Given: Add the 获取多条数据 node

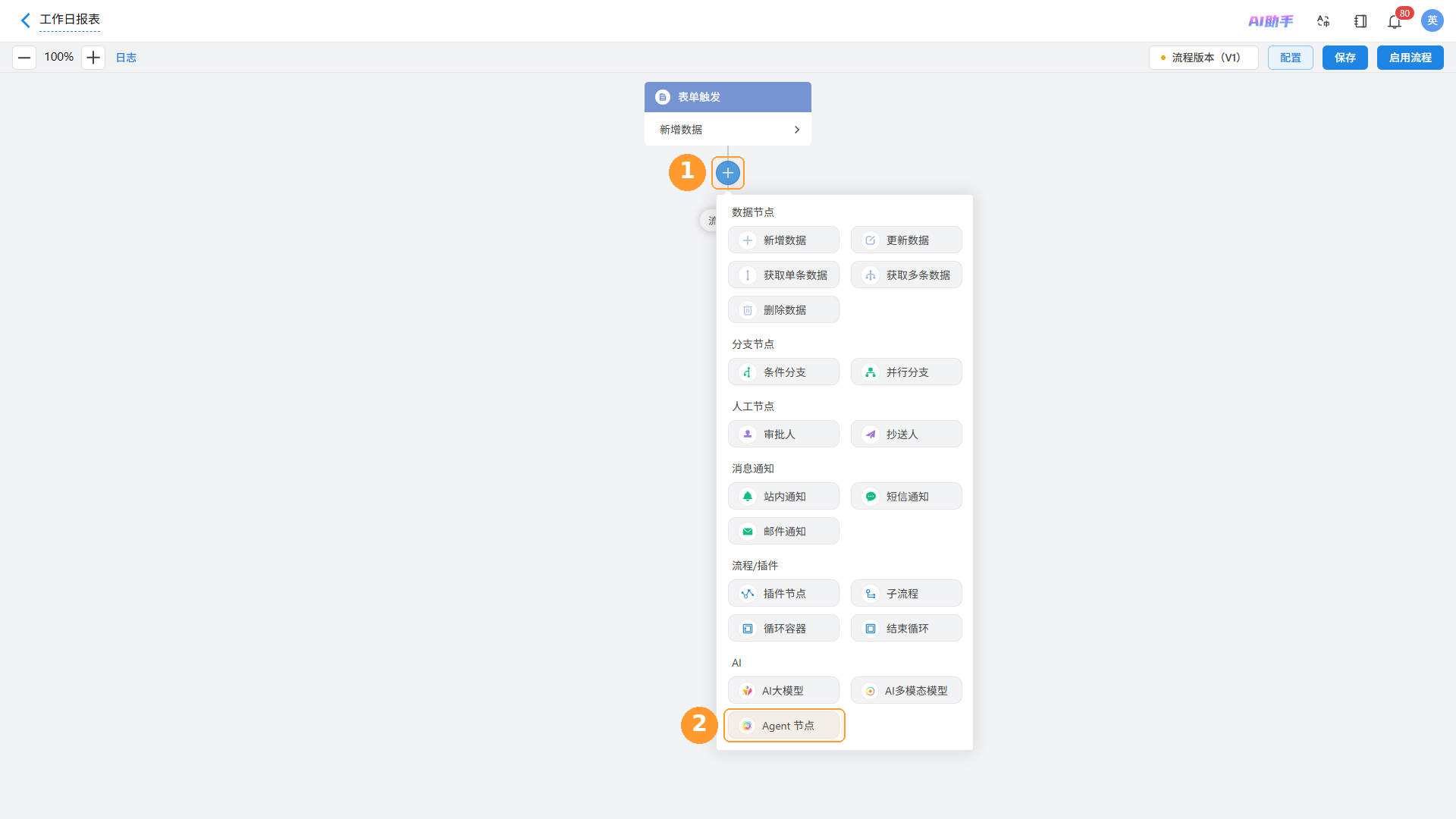Looking at the screenshot, I should coord(907,275).
